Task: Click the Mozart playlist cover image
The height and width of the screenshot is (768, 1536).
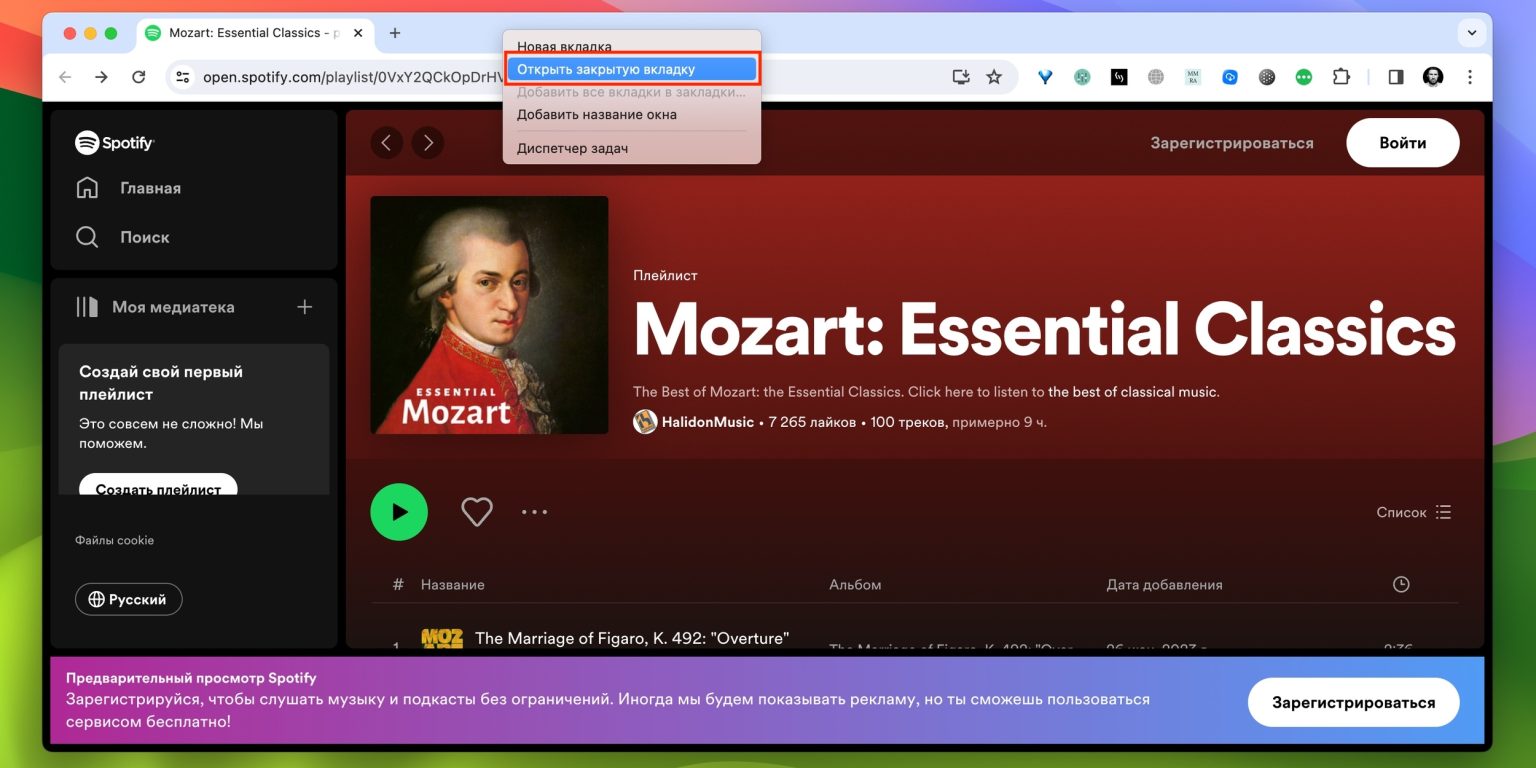Action: 489,315
